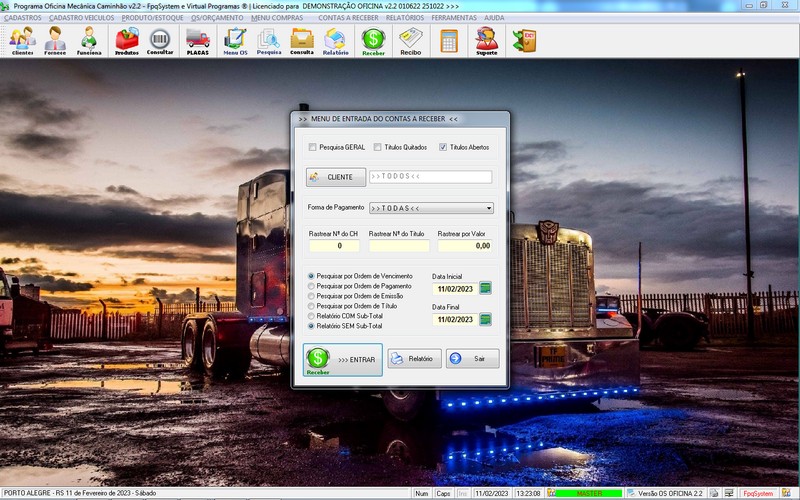
Task: Click the exit door toolbar icon
Action: click(524, 40)
